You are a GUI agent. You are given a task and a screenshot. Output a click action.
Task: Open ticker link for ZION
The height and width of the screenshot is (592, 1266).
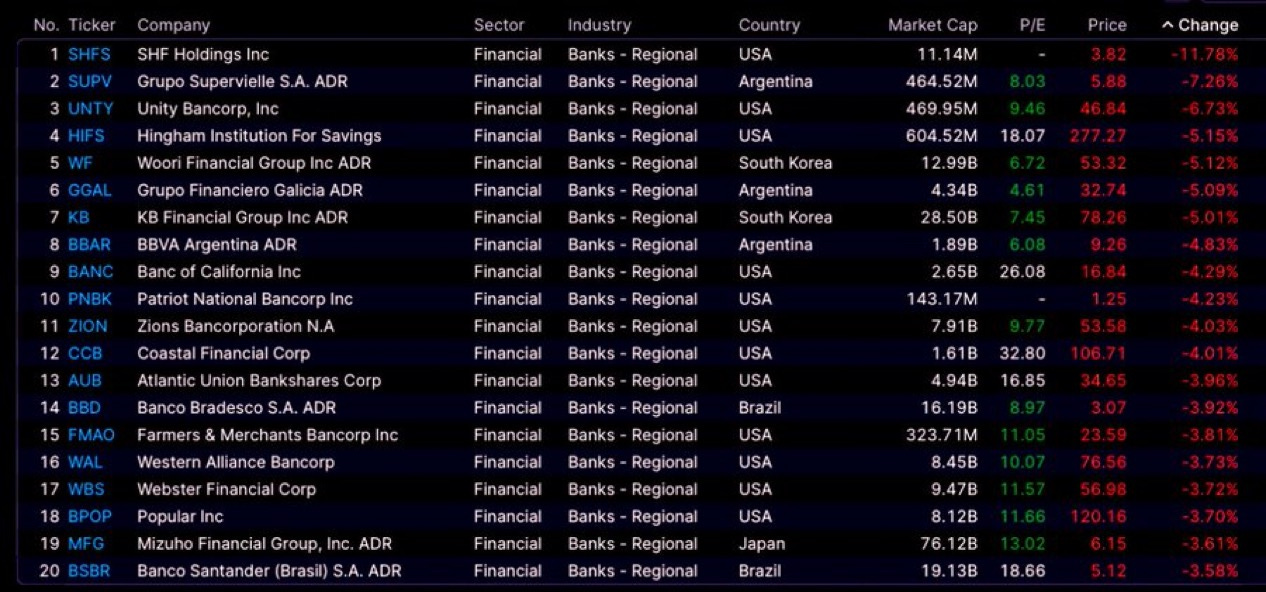(x=88, y=326)
